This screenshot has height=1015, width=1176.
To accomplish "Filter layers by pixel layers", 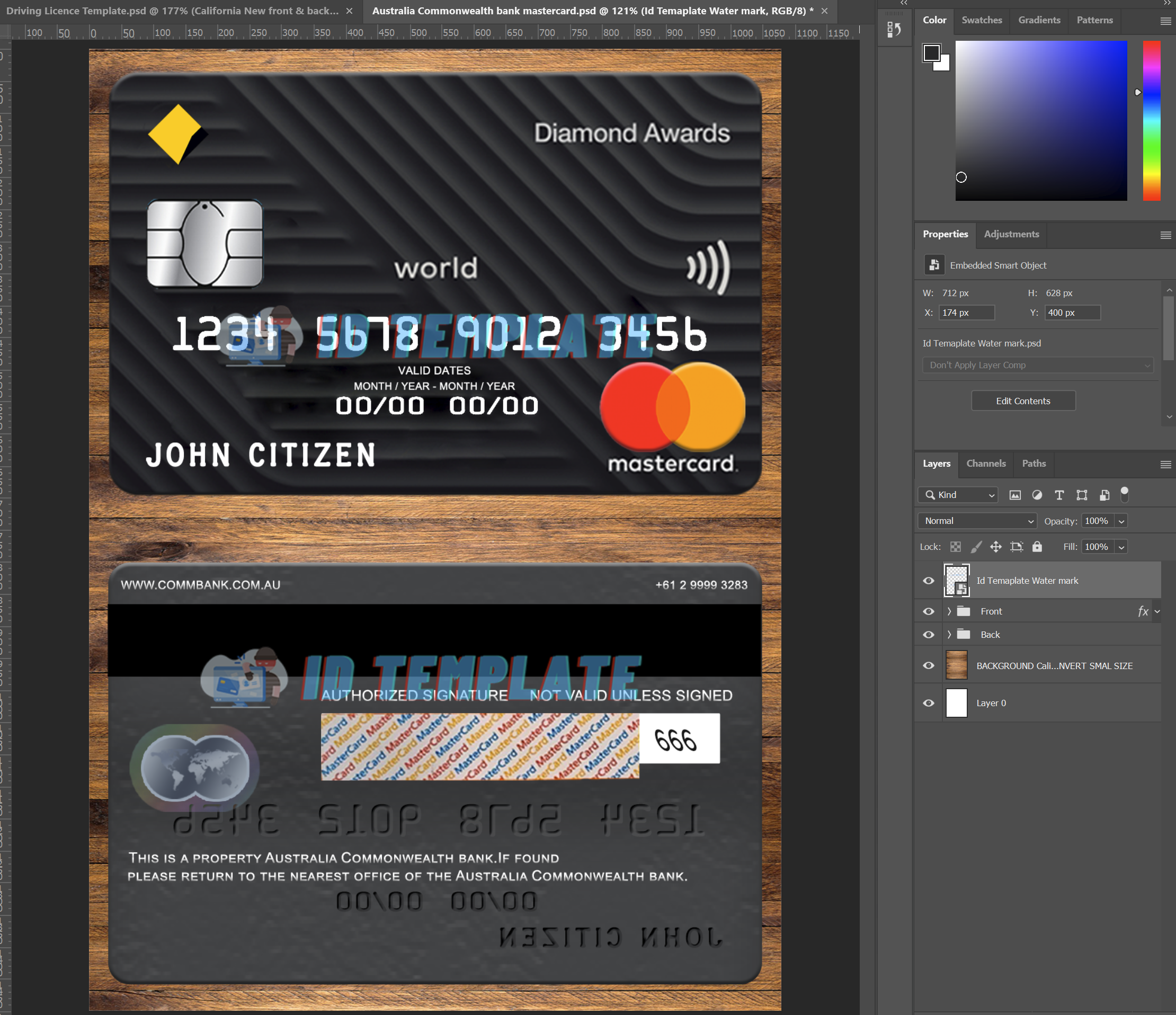I will 1015,495.
